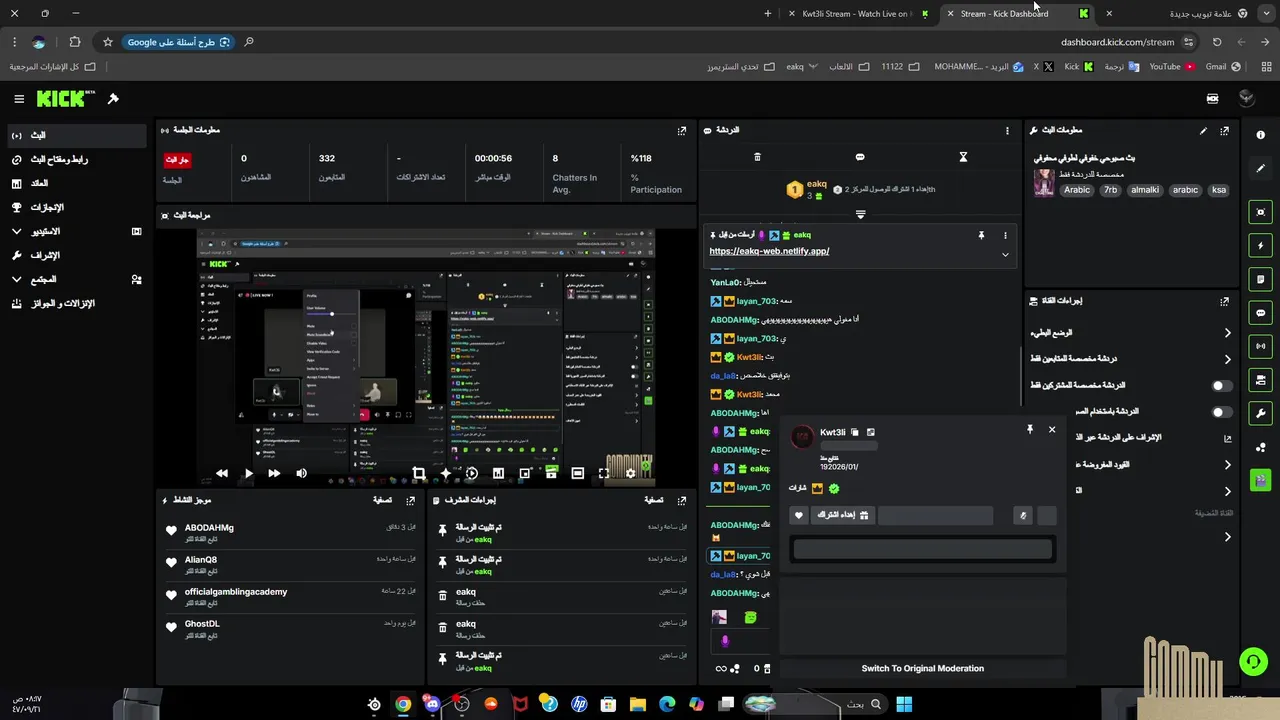This screenshot has width=1280, height=720.
Task: Click the green lightning bolt sidebar button
Action: click(1260, 245)
